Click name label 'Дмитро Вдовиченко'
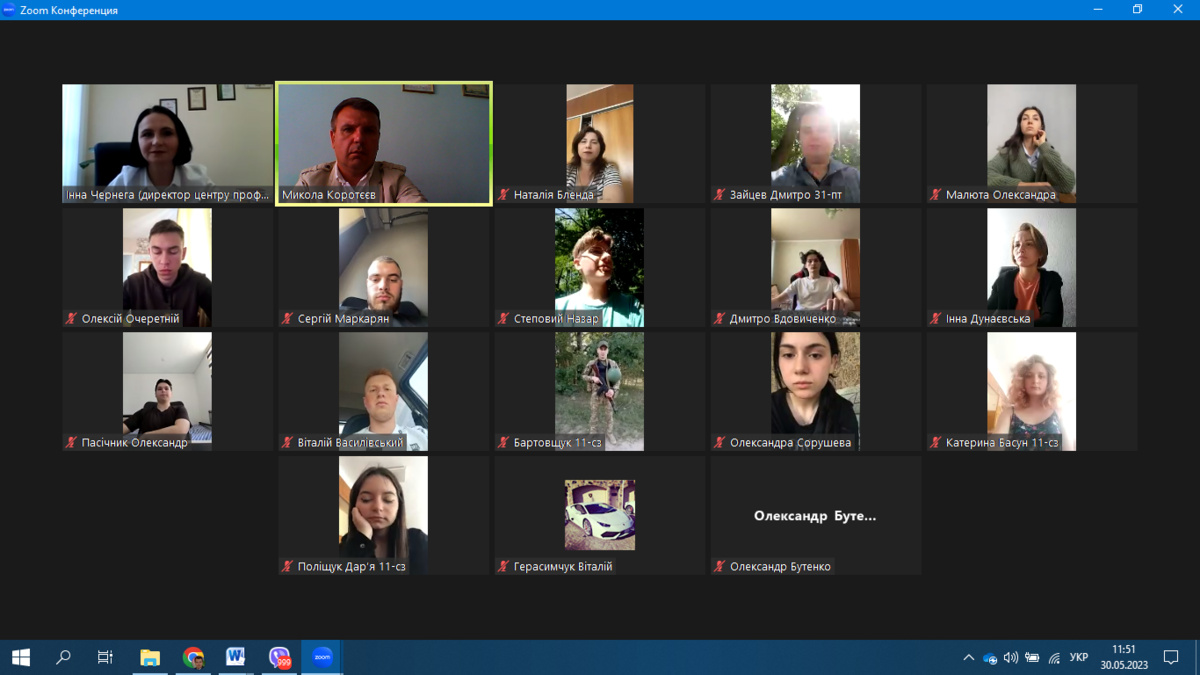Viewport: 1200px width, 675px height. click(783, 319)
